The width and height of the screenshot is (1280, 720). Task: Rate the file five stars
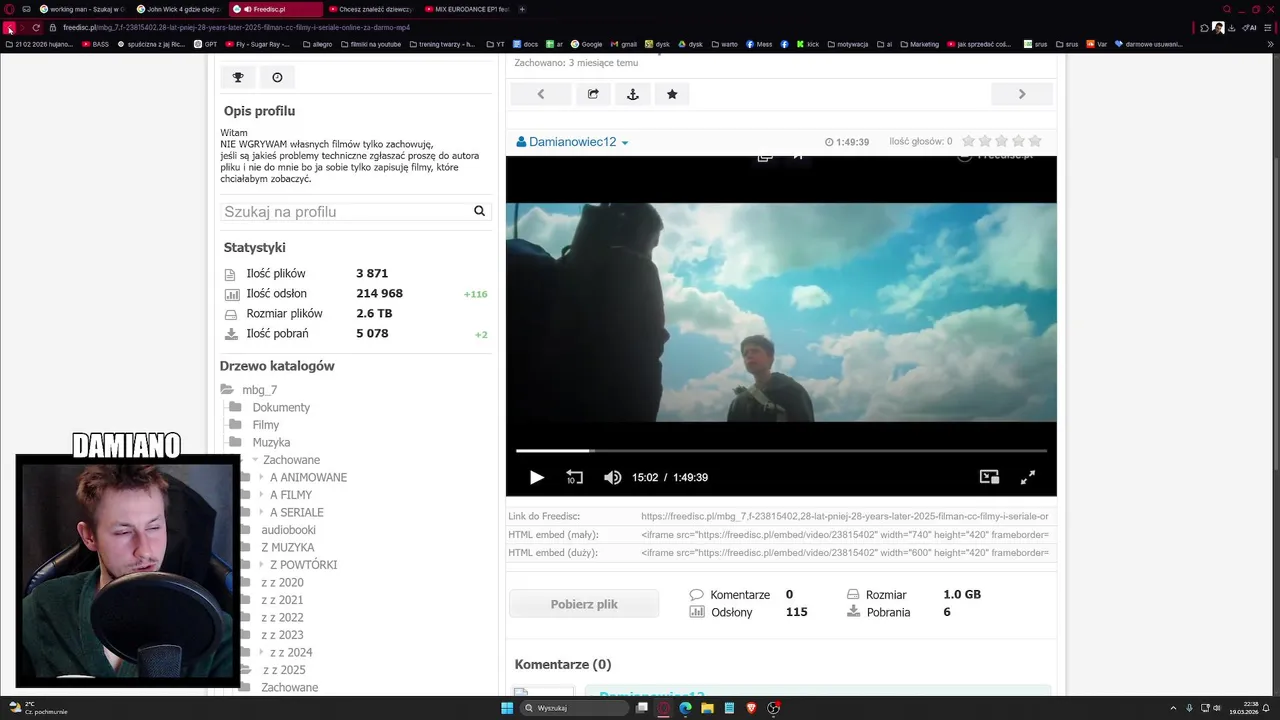click(1035, 141)
